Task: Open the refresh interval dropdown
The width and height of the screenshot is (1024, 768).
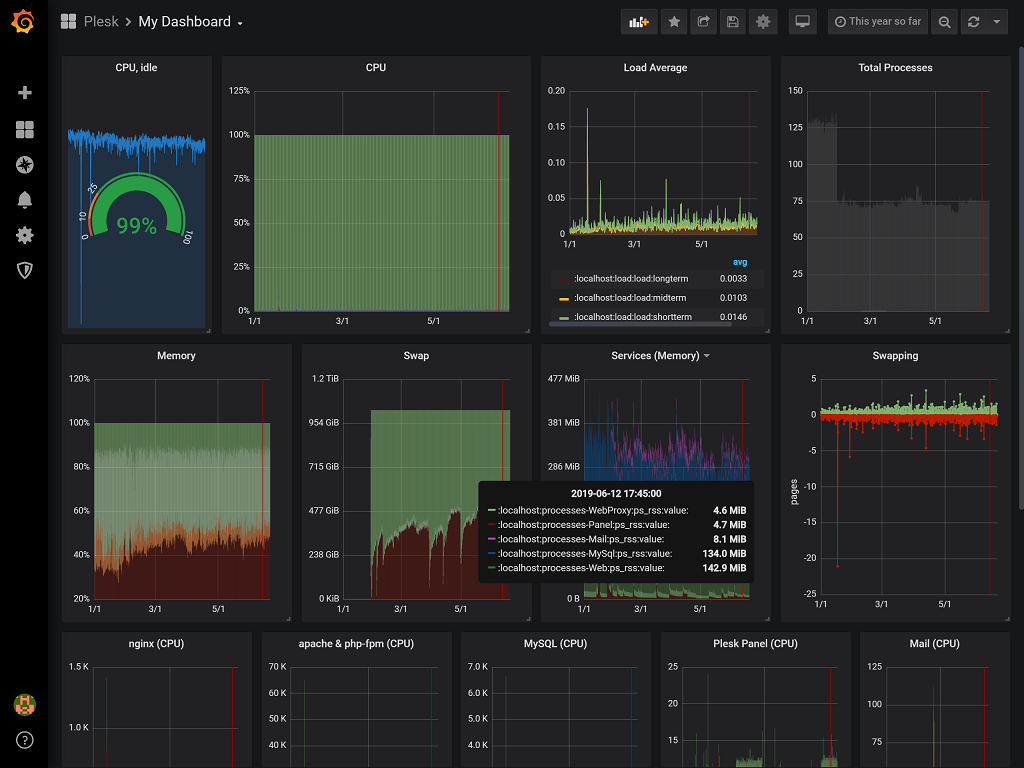Action: 996,21
